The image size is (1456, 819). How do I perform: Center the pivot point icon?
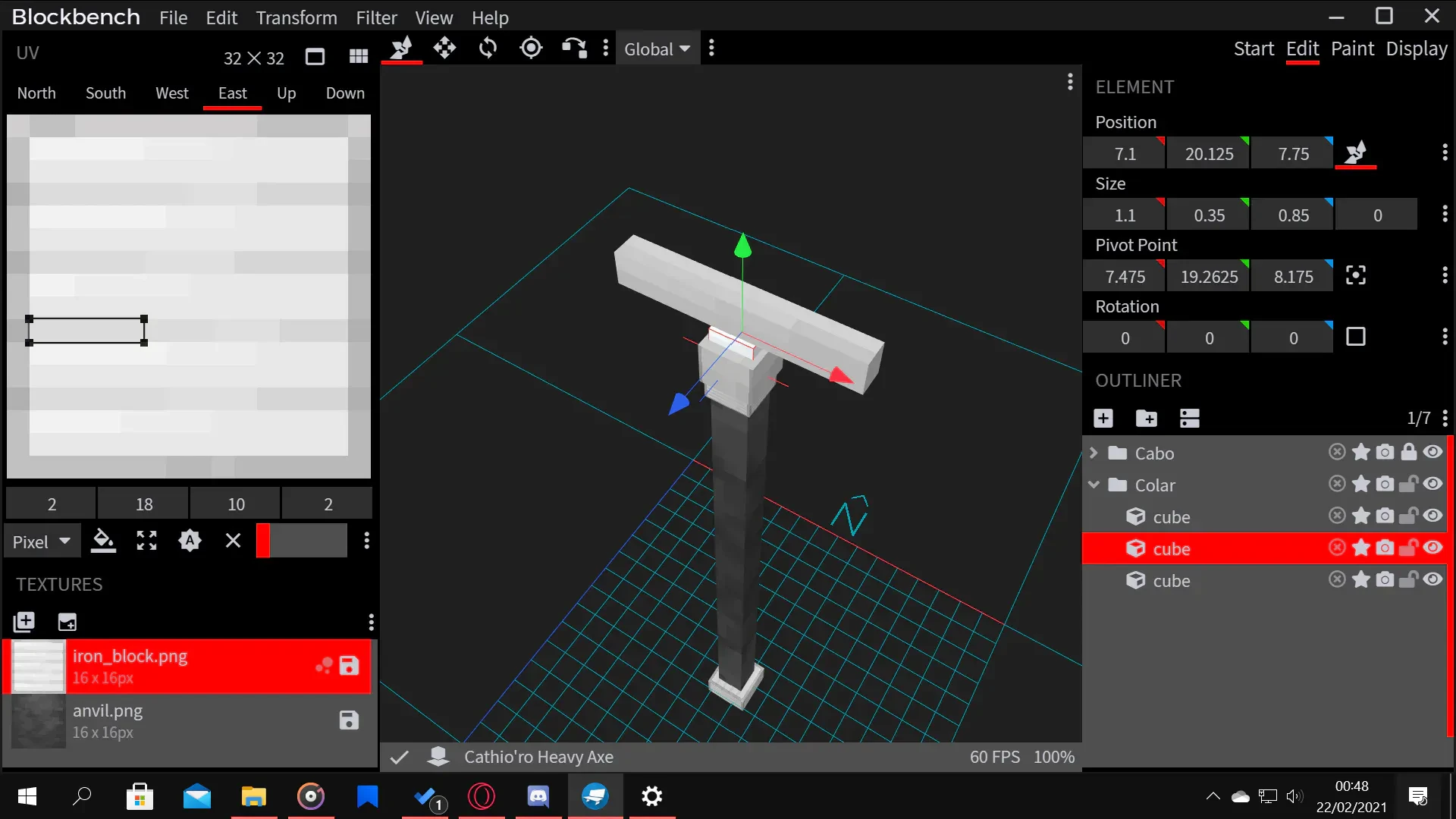pyautogui.click(x=1356, y=275)
